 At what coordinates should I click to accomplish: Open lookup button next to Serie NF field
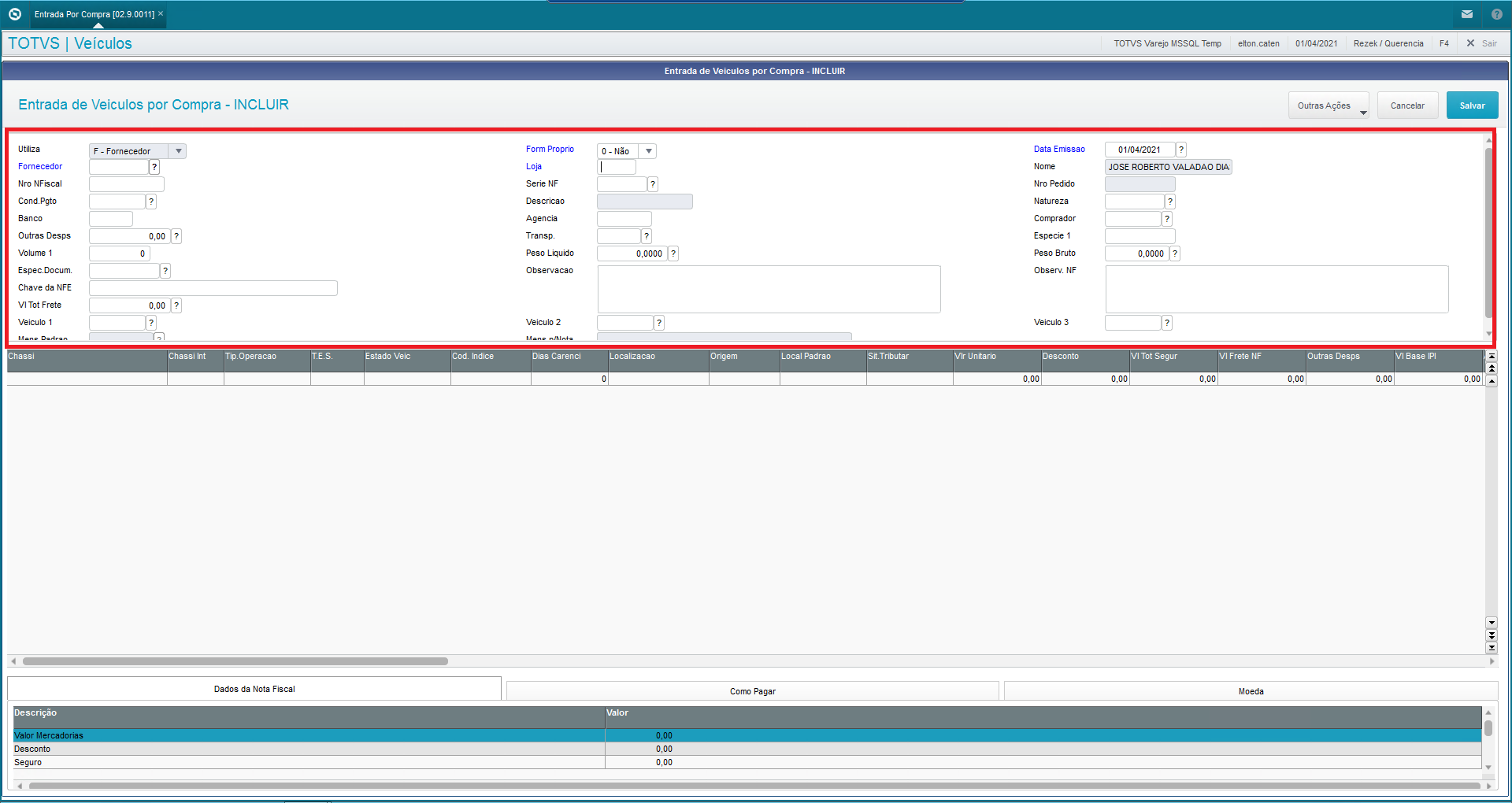[x=653, y=184]
